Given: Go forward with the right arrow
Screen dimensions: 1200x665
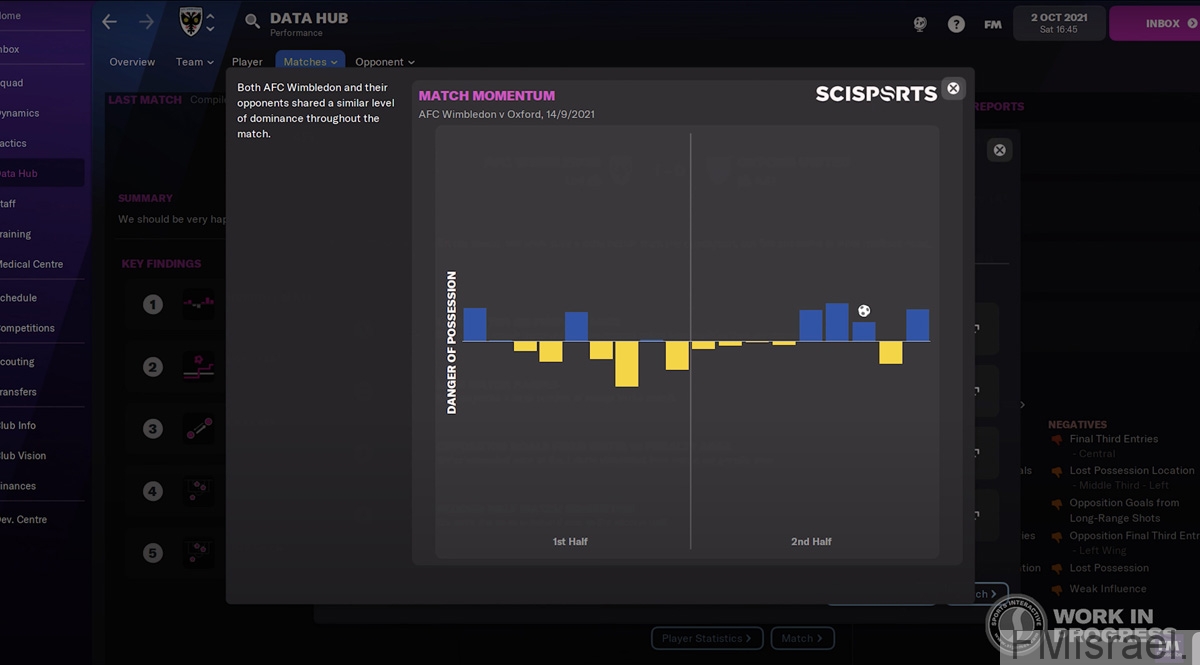Looking at the screenshot, I should click(147, 22).
